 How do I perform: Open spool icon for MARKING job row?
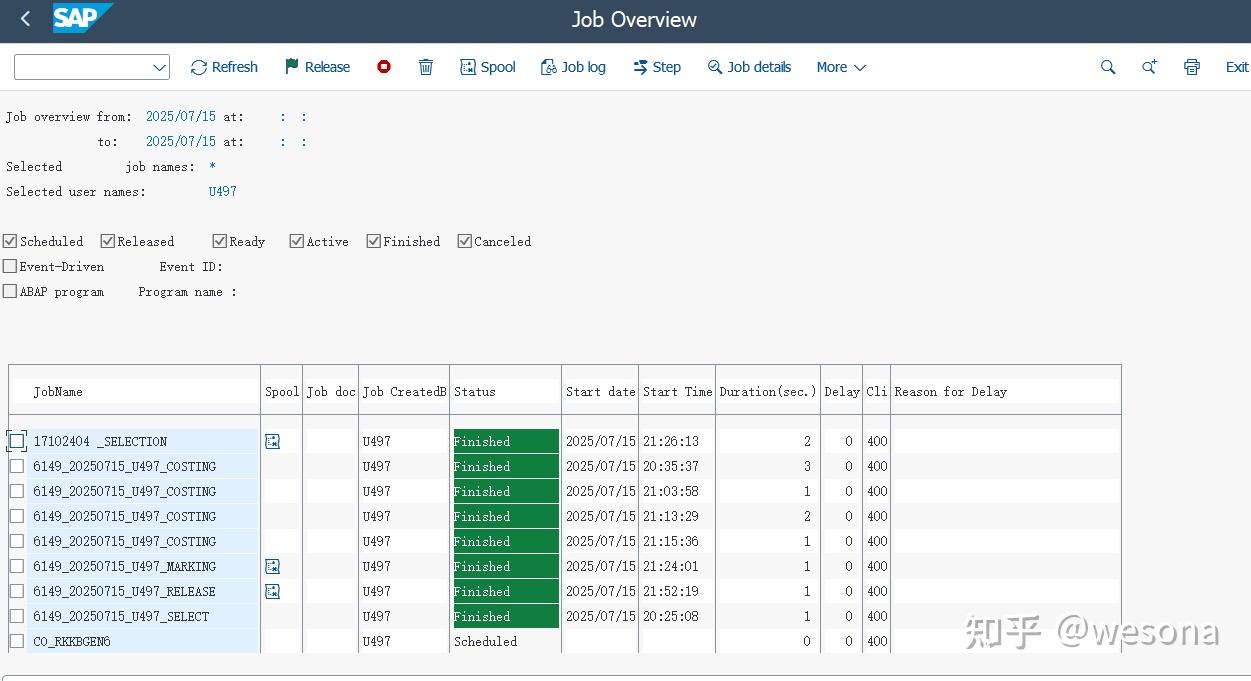point(272,566)
